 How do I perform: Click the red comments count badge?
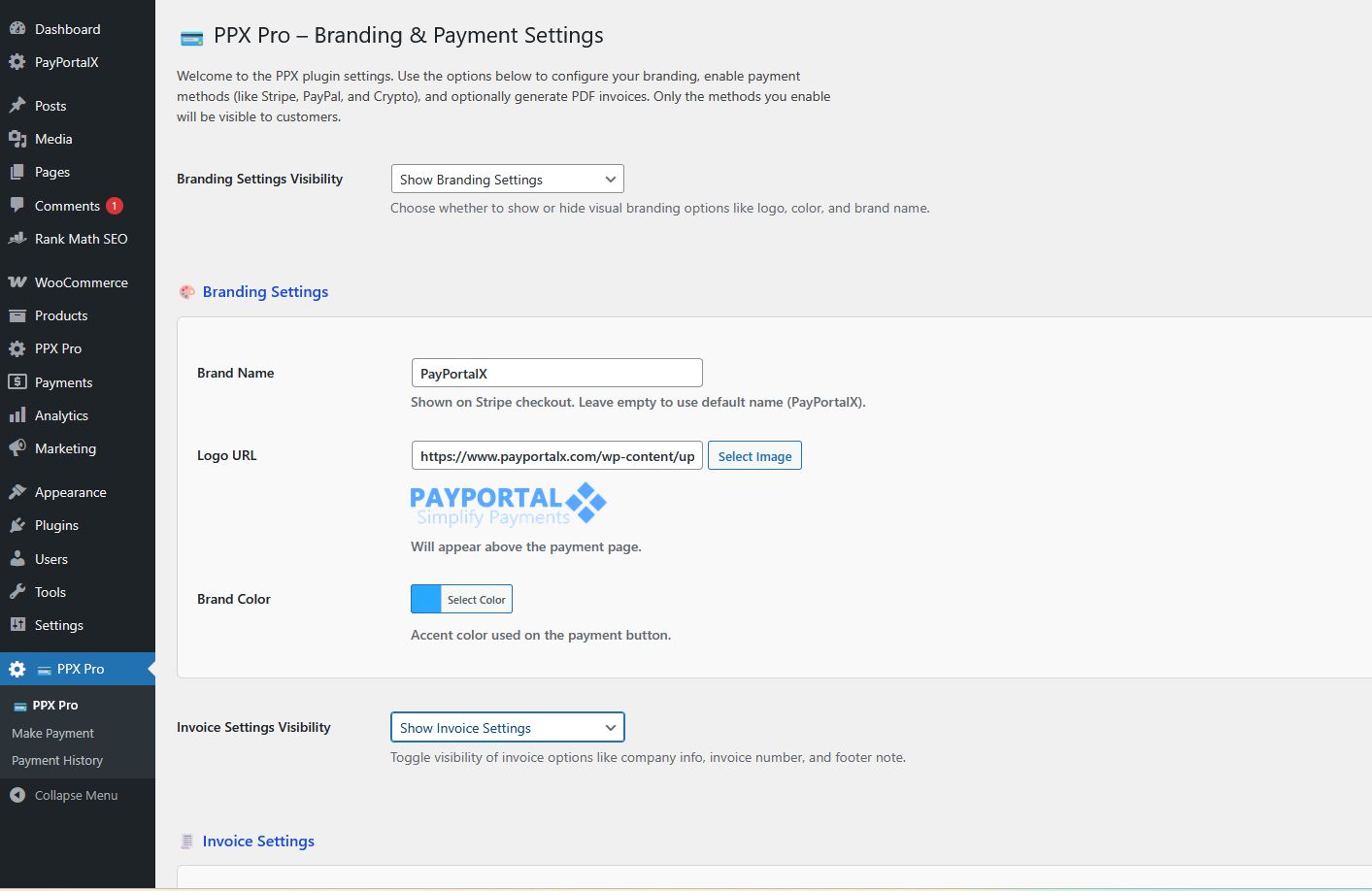point(115,206)
